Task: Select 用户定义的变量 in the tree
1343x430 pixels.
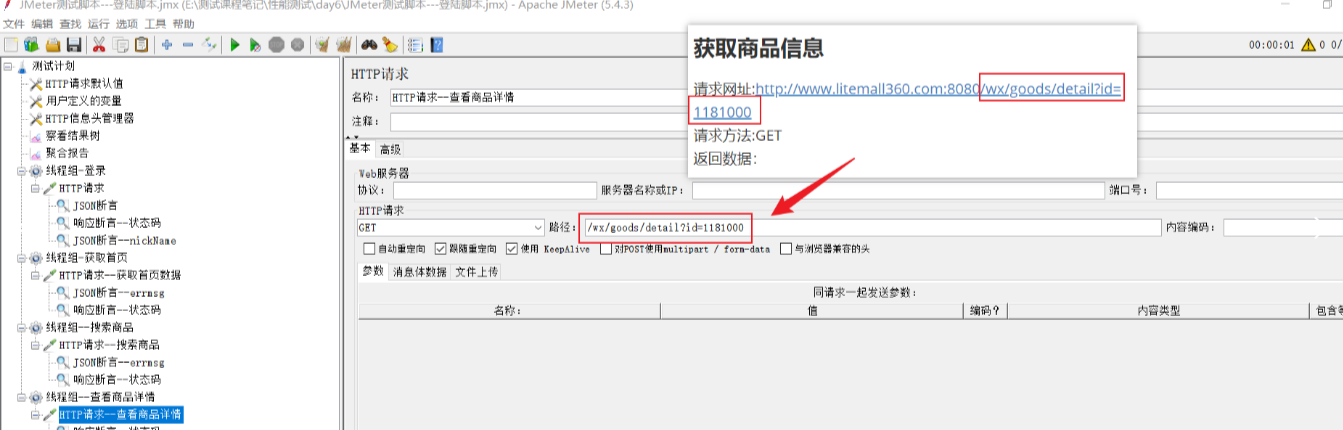Action: click(84, 101)
